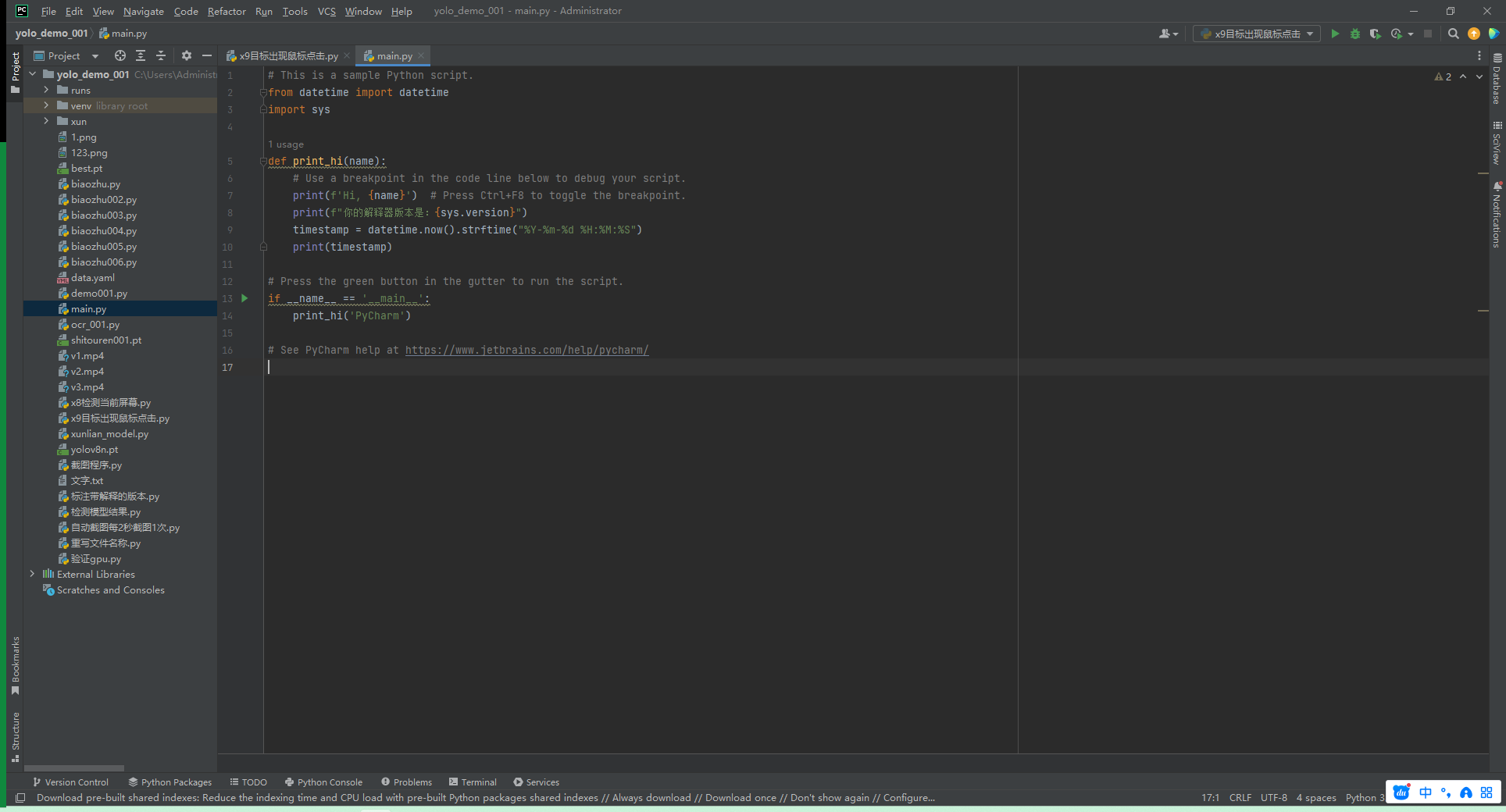Expand the runs folder
Image resolution: width=1506 pixels, height=812 pixels.
tap(46, 90)
